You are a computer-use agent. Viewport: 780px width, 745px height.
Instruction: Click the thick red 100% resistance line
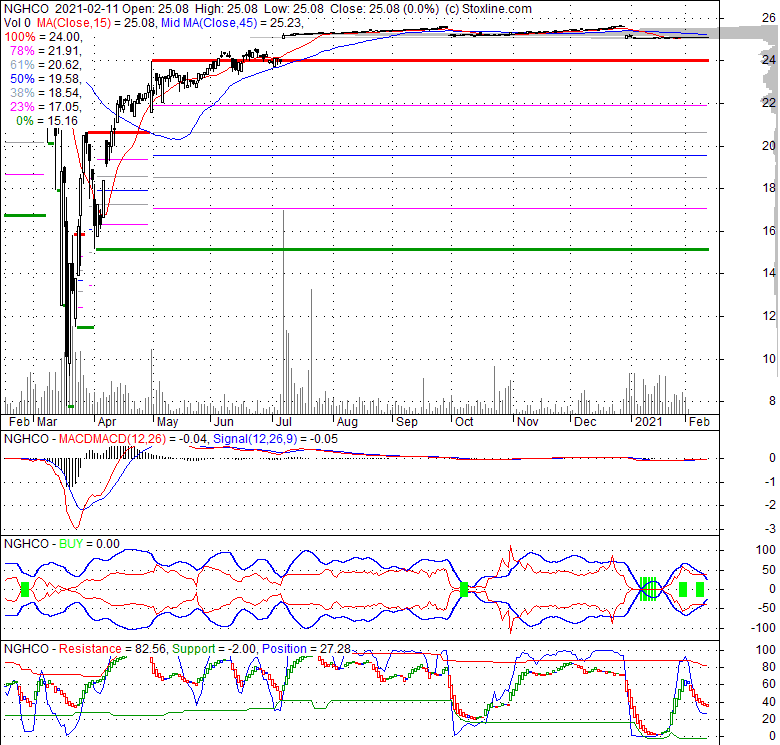click(430, 61)
